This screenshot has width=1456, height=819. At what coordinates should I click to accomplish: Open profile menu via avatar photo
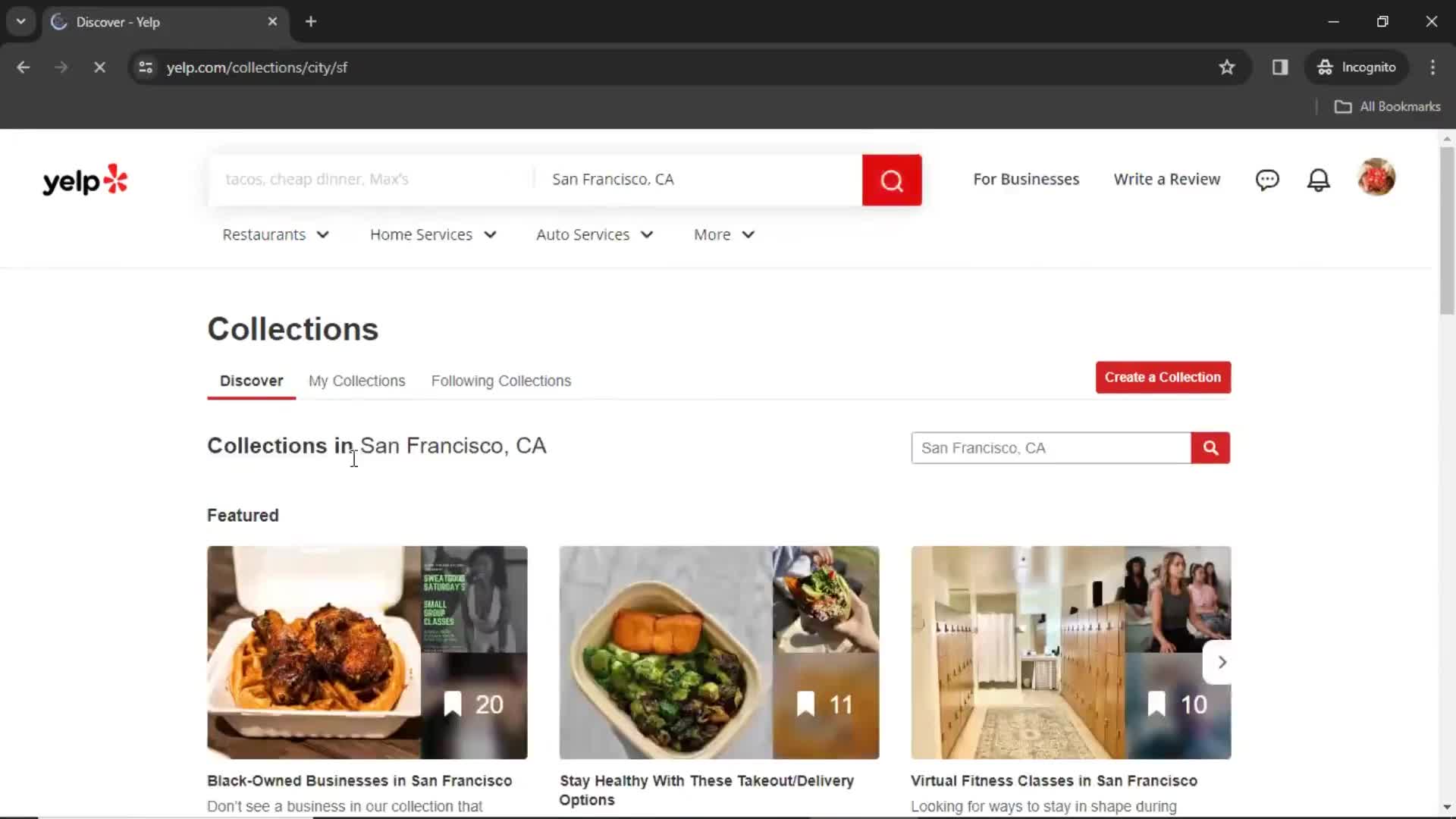click(1376, 177)
